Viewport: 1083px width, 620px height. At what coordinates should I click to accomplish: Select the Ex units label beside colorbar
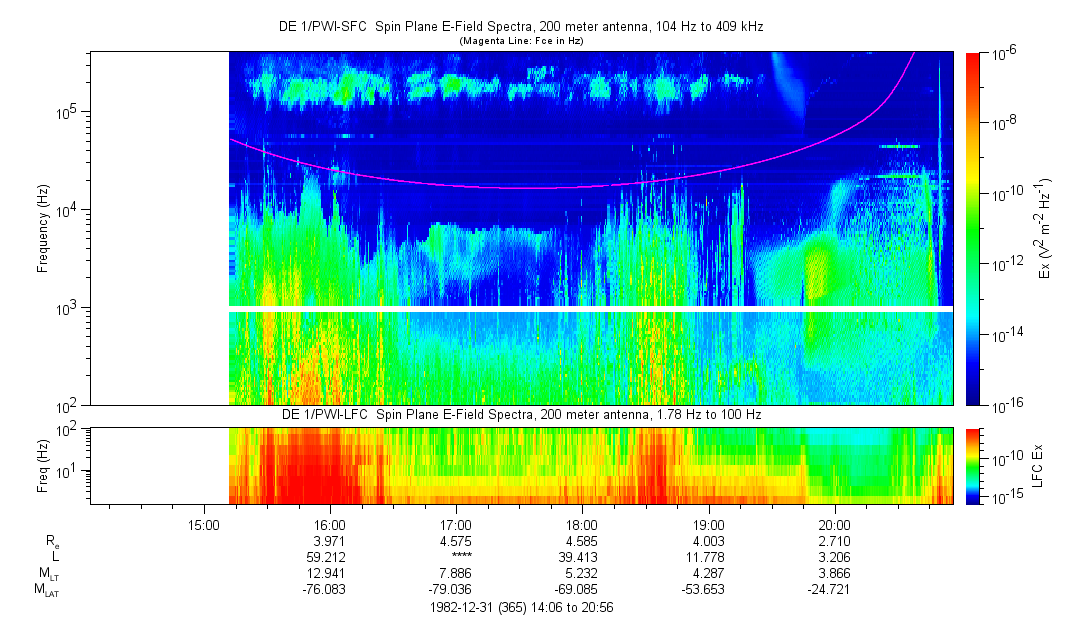coord(1046,228)
